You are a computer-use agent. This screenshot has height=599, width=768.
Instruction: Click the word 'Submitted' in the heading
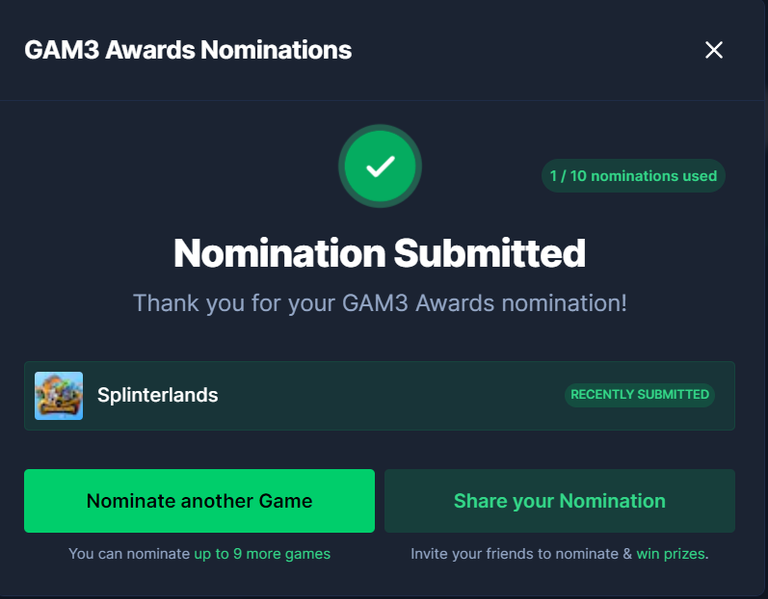point(489,253)
